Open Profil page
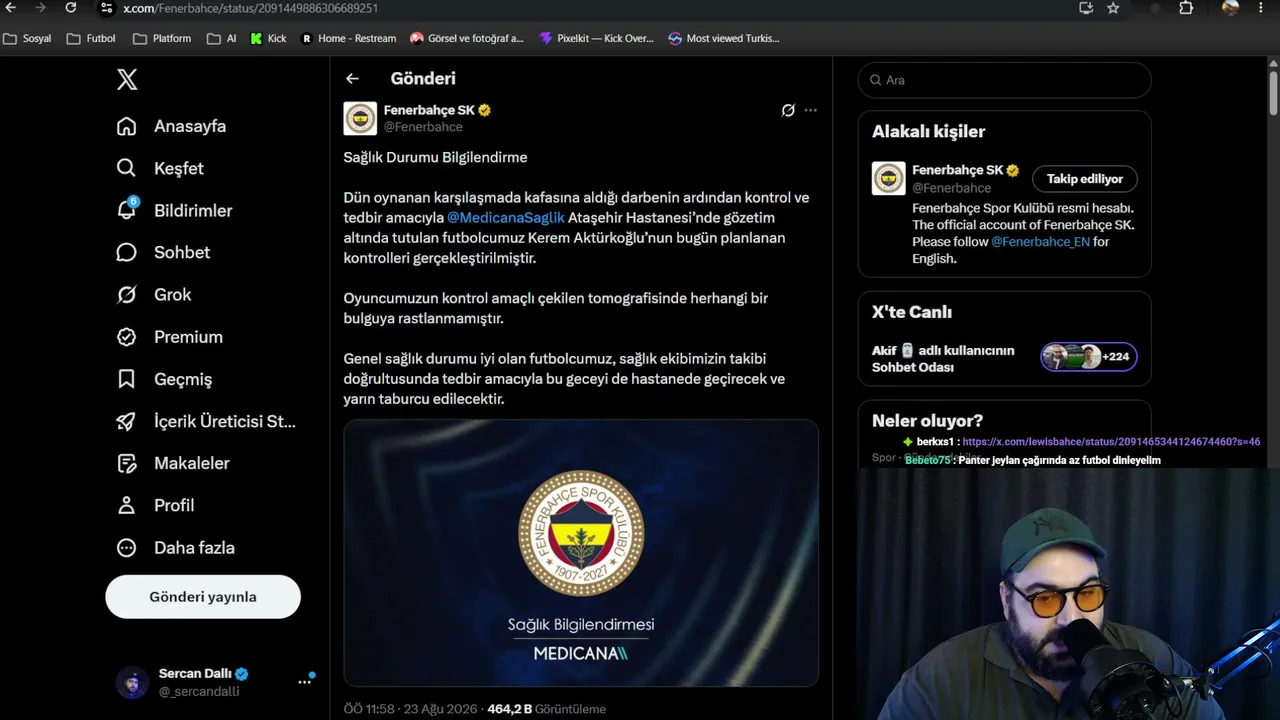The height and width of the screenshot is (720, 1280). coord(155,505)
